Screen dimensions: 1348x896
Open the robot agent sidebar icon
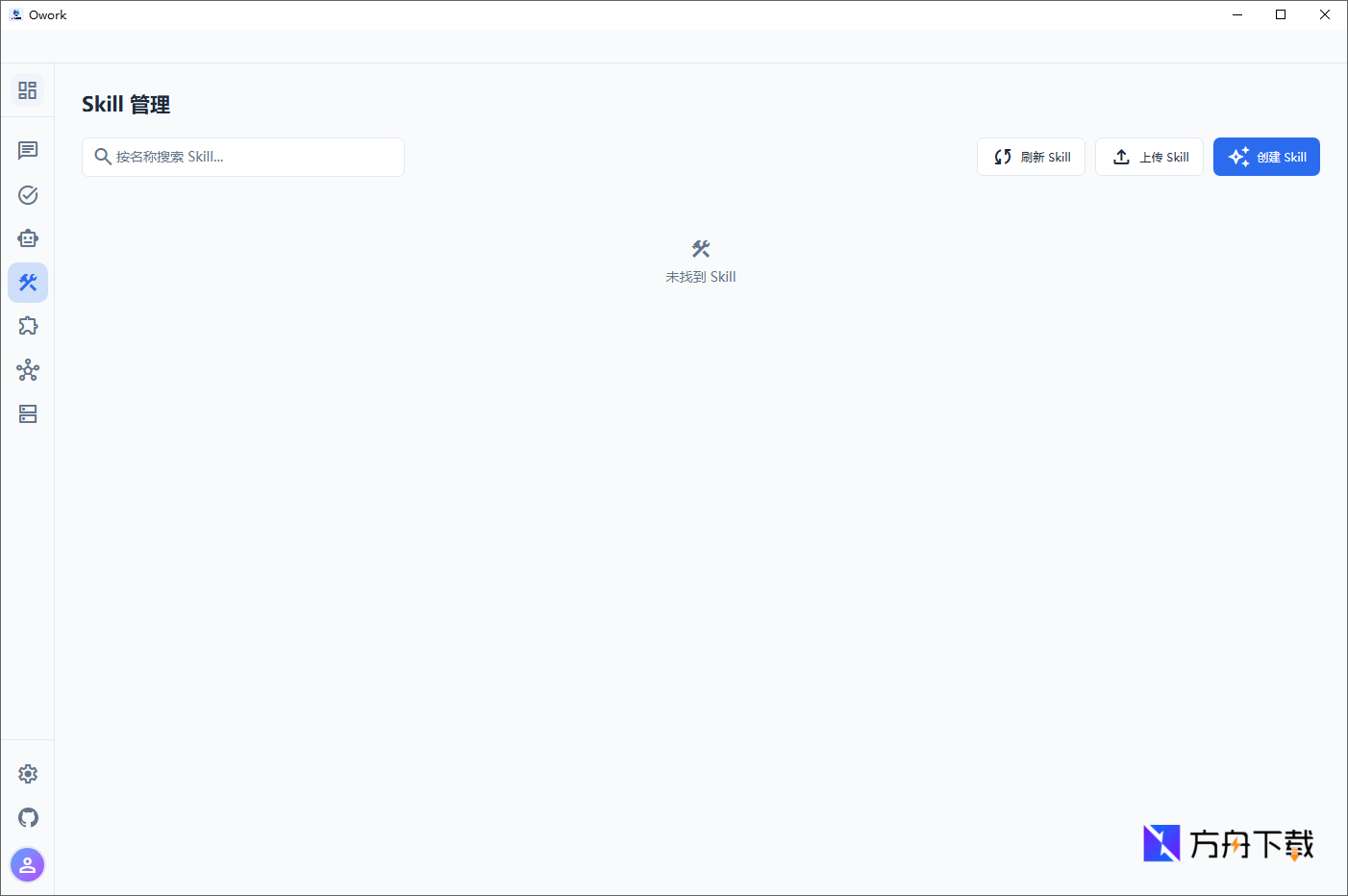[x=27, y=238]
